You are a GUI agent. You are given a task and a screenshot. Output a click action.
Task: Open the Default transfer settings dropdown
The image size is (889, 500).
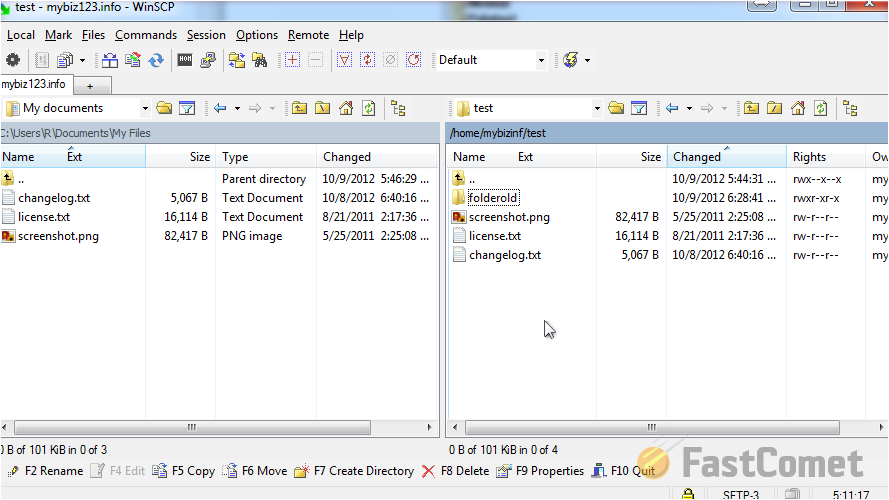click(x=541, y=60)
